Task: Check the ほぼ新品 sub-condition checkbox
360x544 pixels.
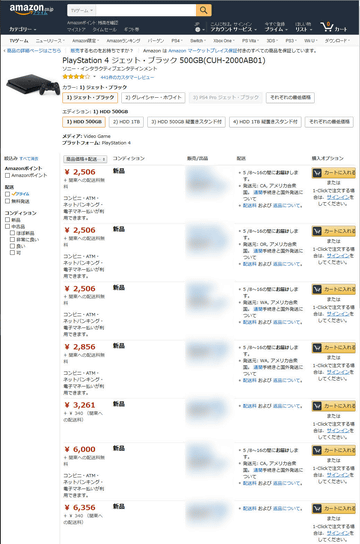Action: pos(12,233)
